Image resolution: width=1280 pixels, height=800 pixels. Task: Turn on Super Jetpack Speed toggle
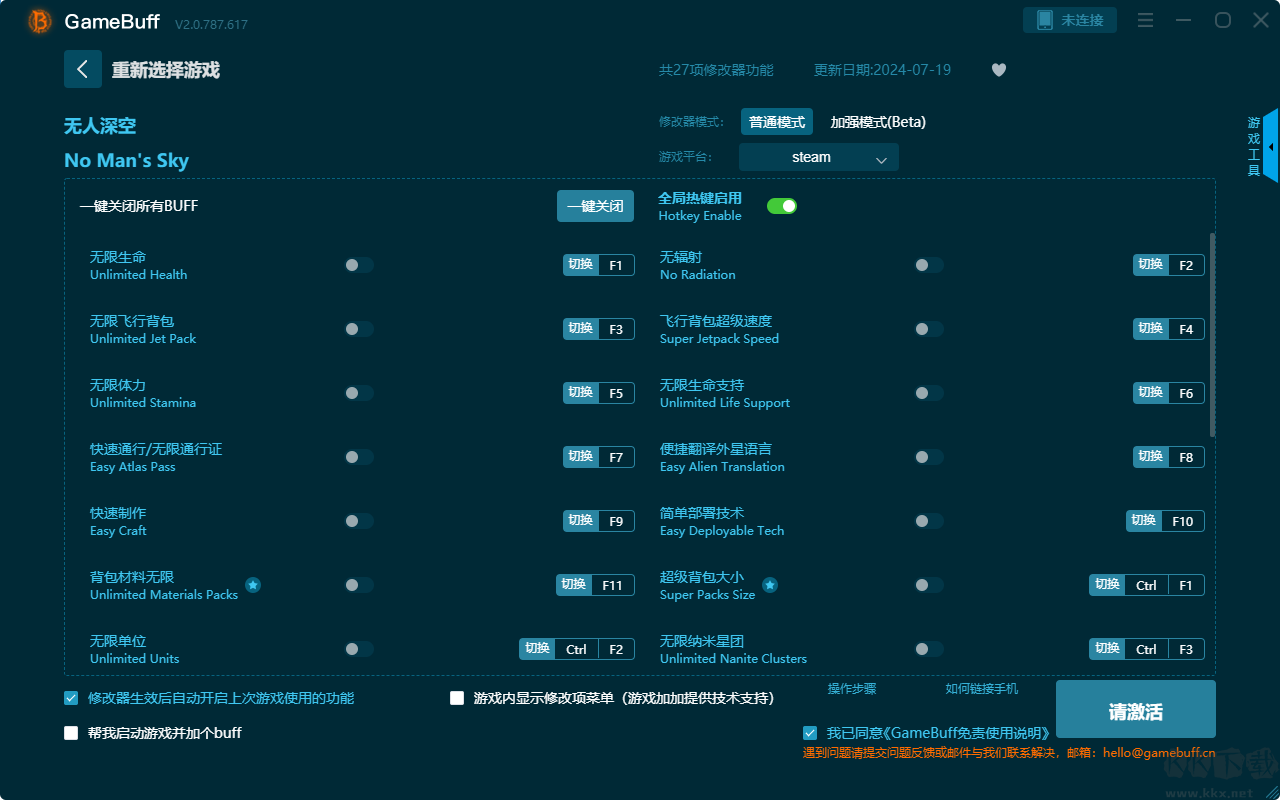[x=929, y=329]
